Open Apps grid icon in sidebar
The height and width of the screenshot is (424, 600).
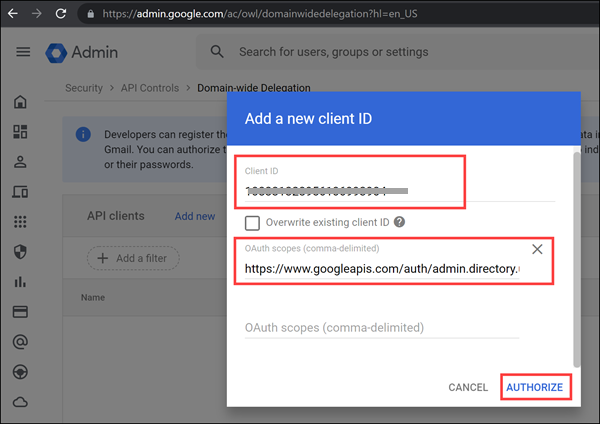click(x=20, y=222)
